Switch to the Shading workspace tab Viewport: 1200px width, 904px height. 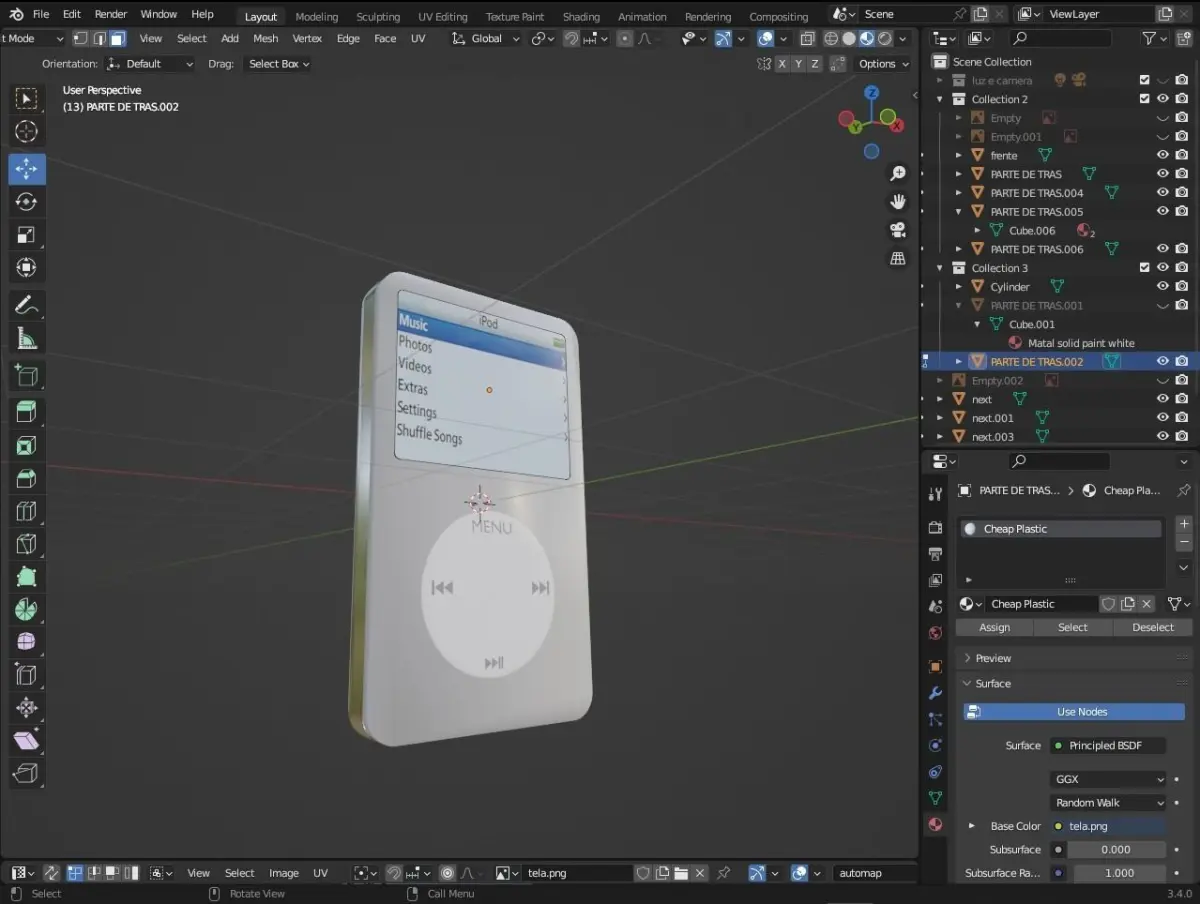point(581,16)
